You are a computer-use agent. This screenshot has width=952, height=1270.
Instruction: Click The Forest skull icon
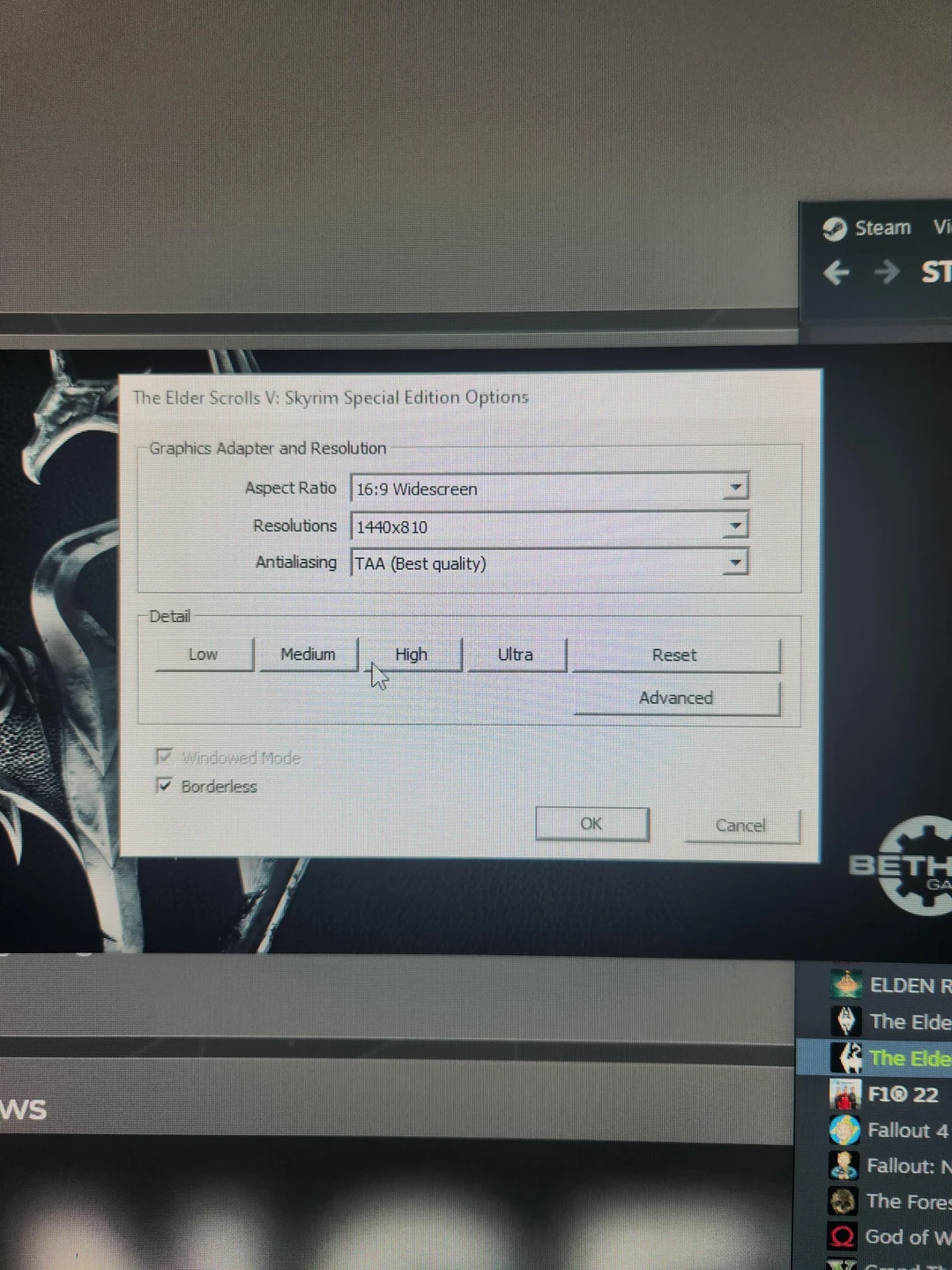click(842, 1200)
